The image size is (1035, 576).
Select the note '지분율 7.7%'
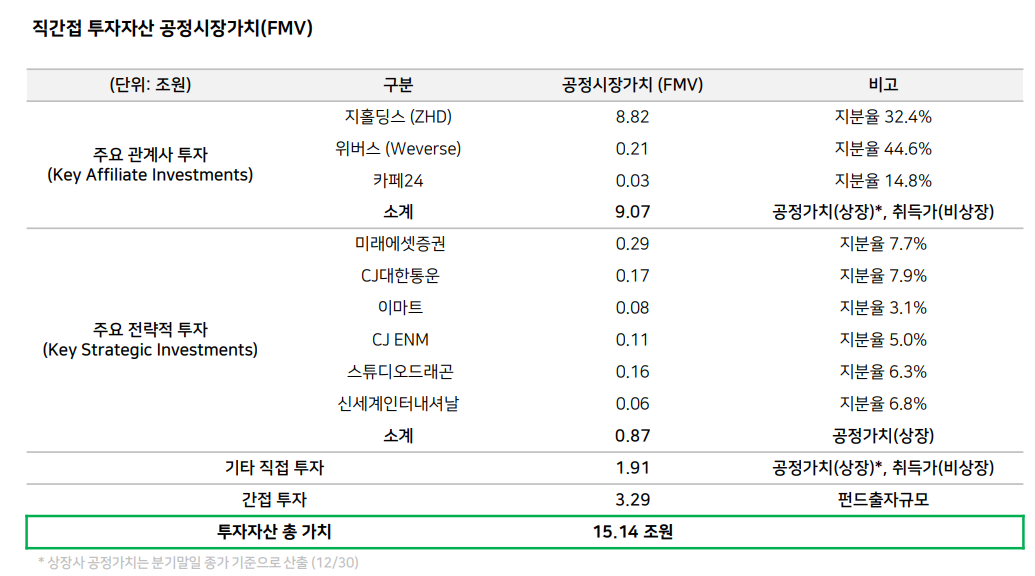(883, 244)
